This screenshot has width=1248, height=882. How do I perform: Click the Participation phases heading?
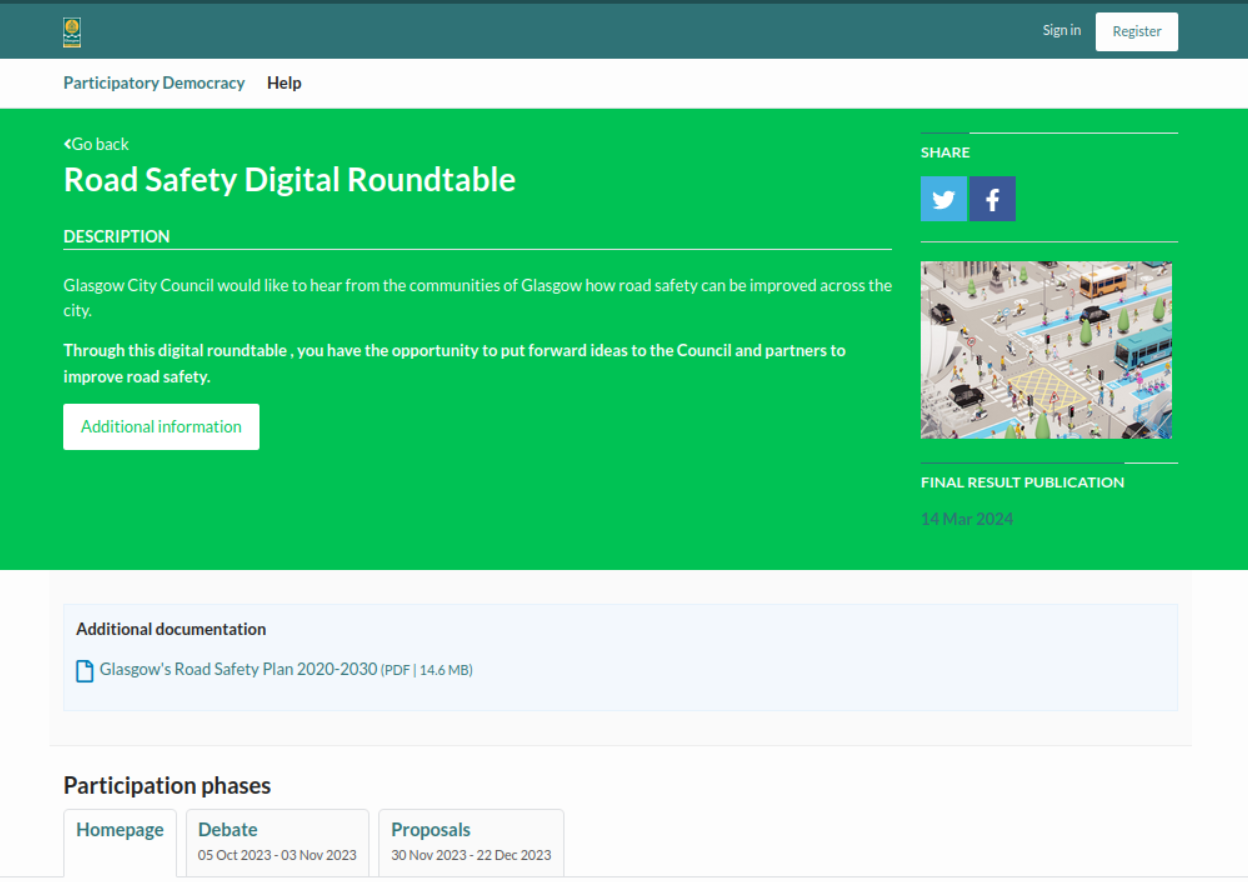click(167, 786)
